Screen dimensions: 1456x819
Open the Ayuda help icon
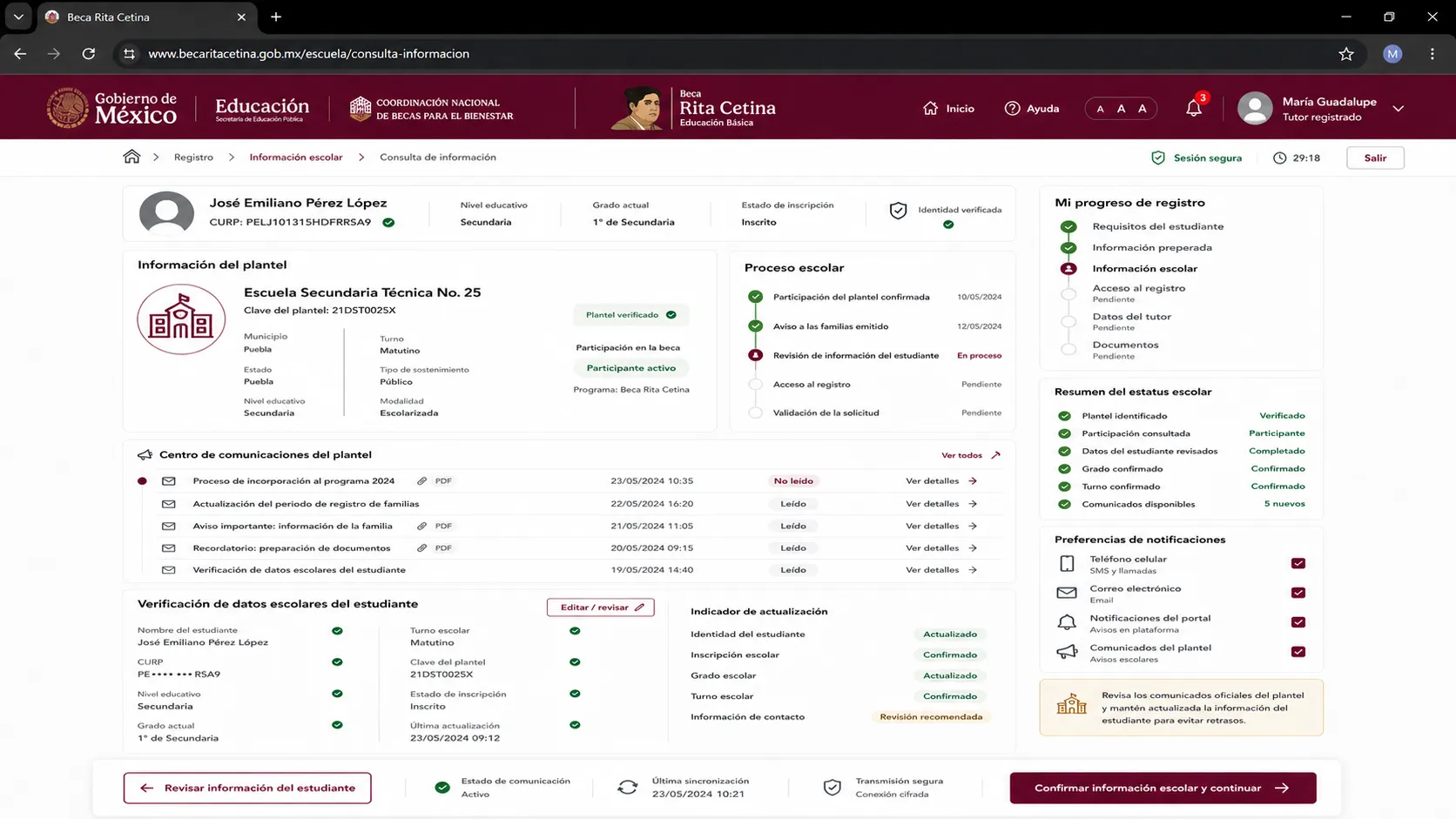point(1012,108)
